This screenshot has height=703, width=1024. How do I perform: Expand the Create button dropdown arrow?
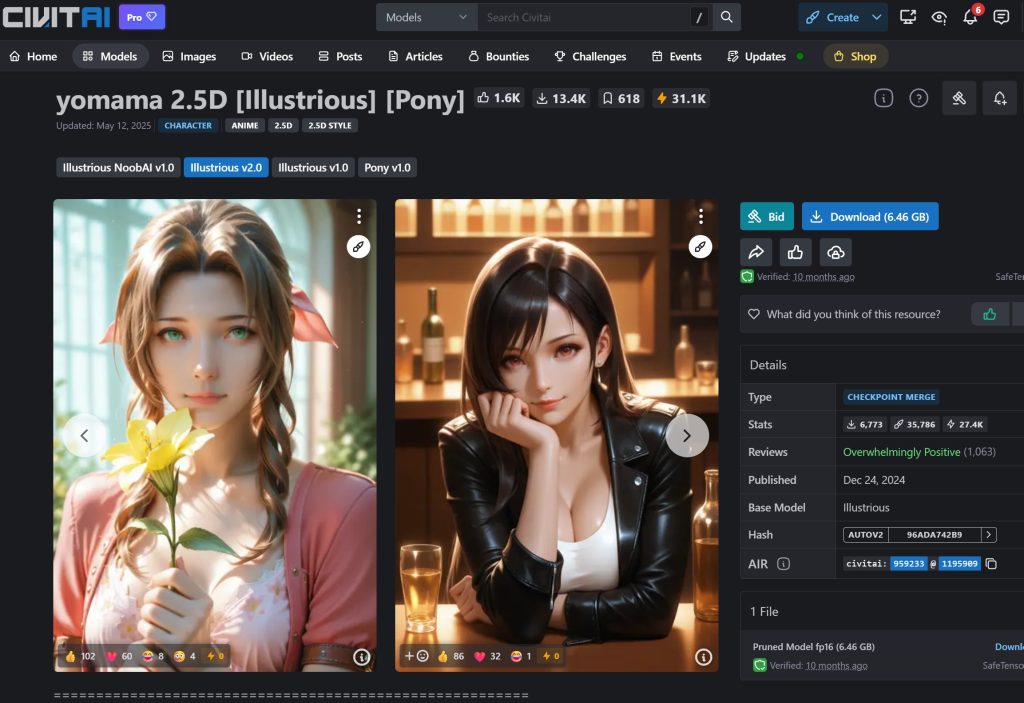pyautogui.click(x=877, y=17)
